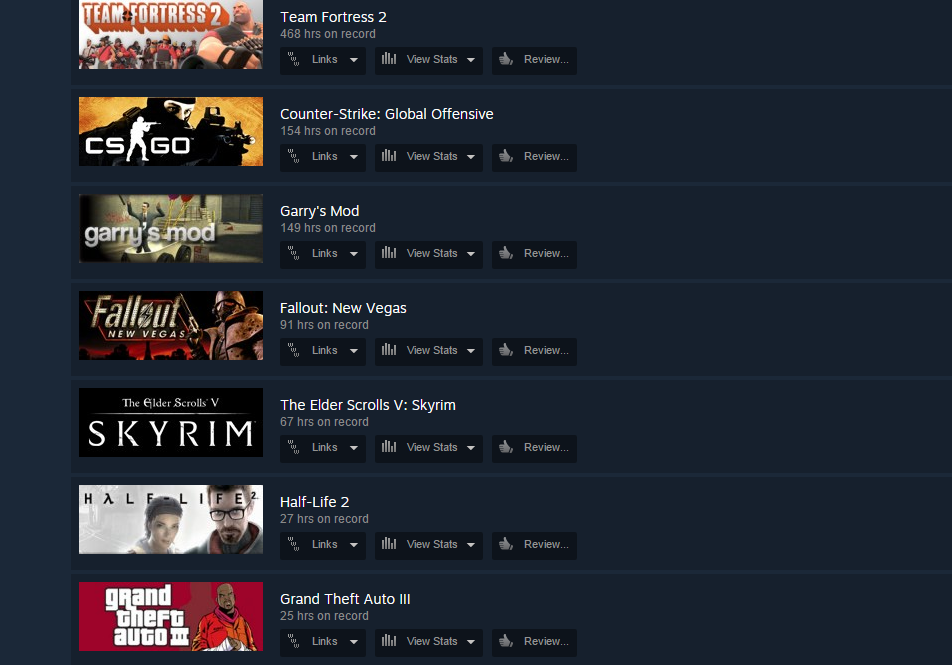952x665 pixels.
Task: Click the links chain icon for Skyrim
Action: [x=293, y=446]
